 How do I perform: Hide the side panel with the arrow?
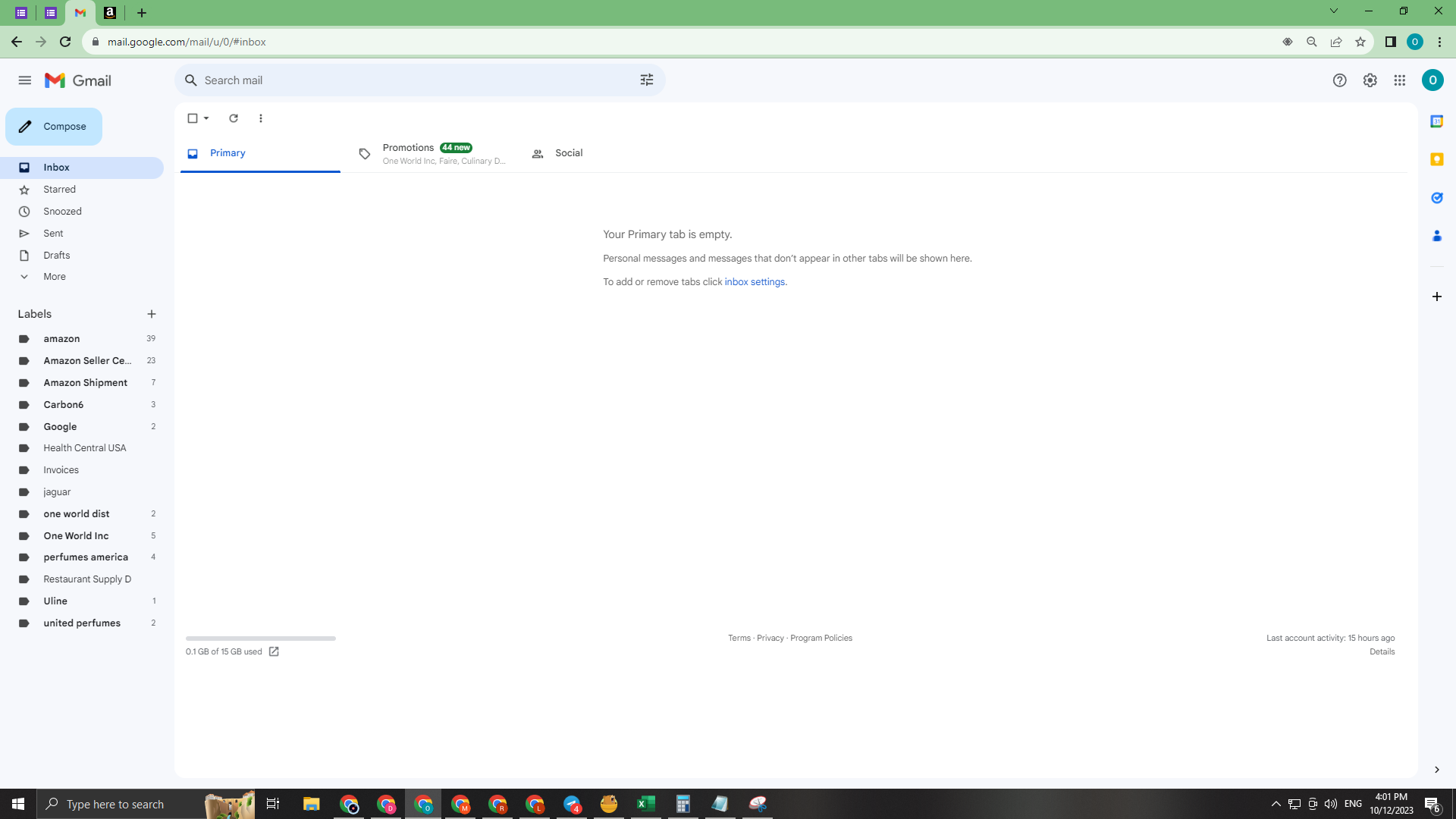[x=1437, y=770]
